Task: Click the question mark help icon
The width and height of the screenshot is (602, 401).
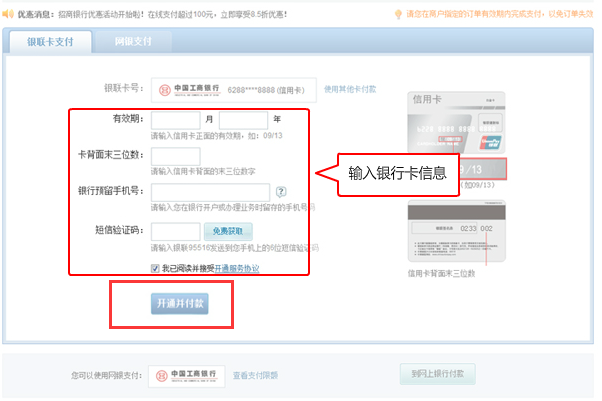Action: point(281,191)
